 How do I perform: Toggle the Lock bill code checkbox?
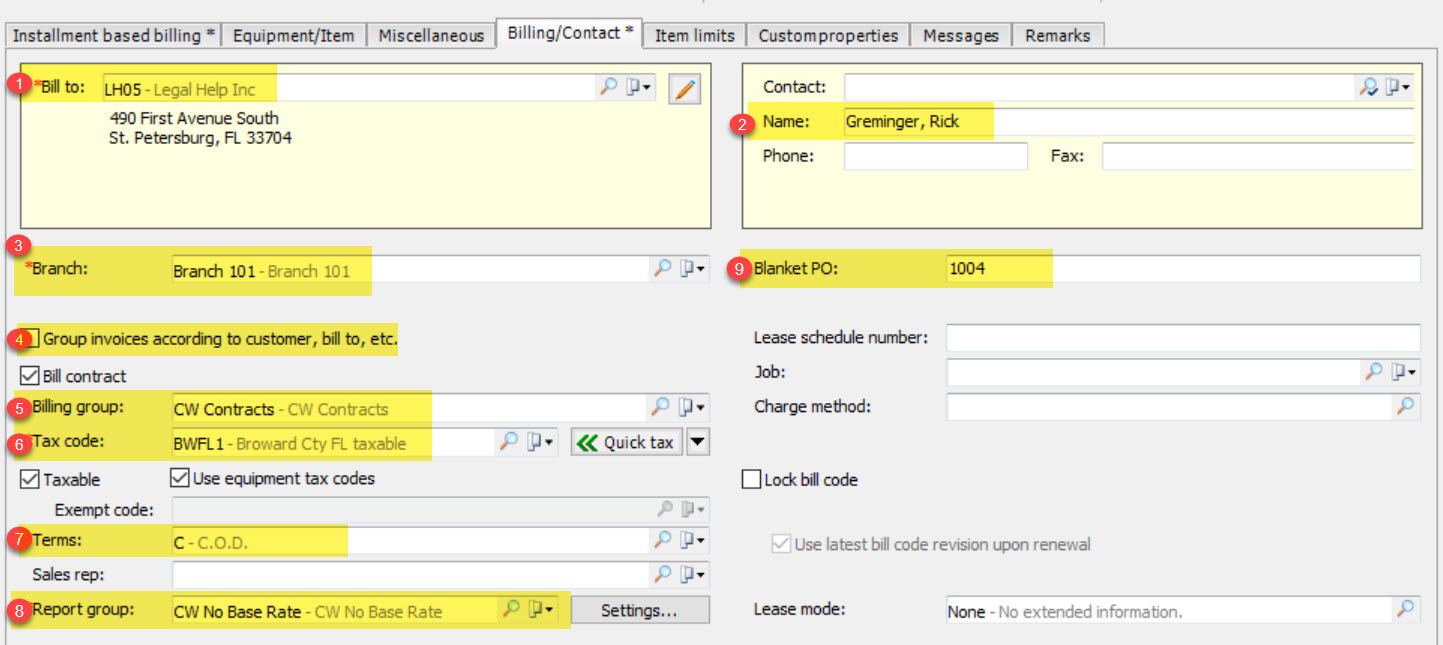click(x=751, y=480)
